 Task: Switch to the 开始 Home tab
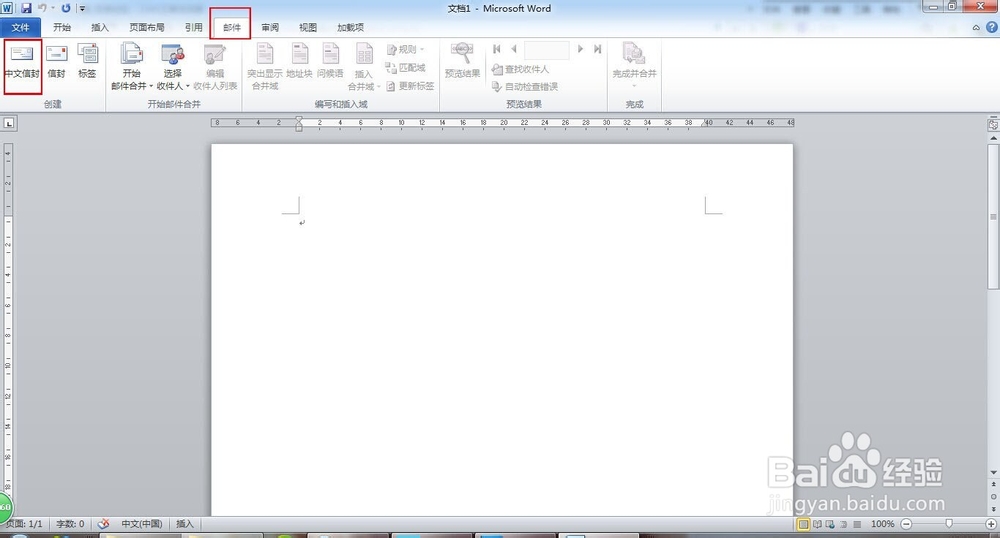[62, 27]
